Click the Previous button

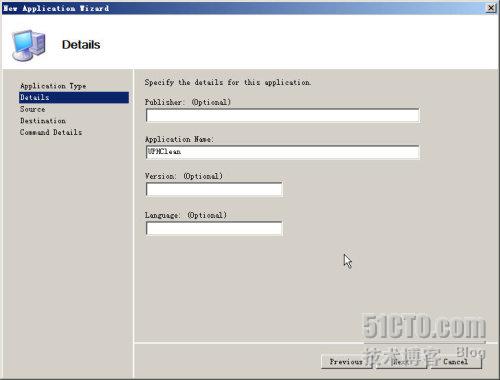346,362
